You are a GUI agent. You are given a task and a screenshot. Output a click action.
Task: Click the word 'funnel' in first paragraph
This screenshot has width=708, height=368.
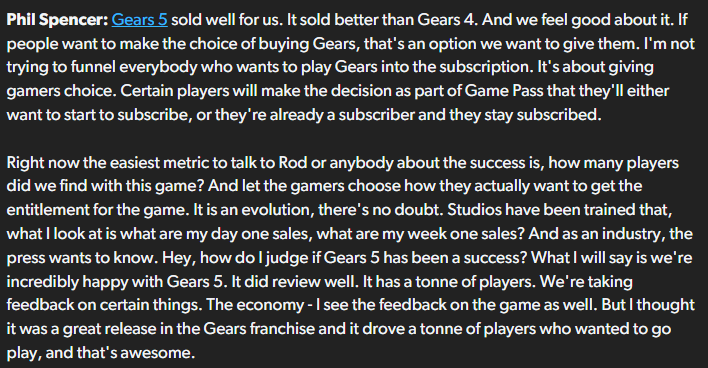(93, 67)
